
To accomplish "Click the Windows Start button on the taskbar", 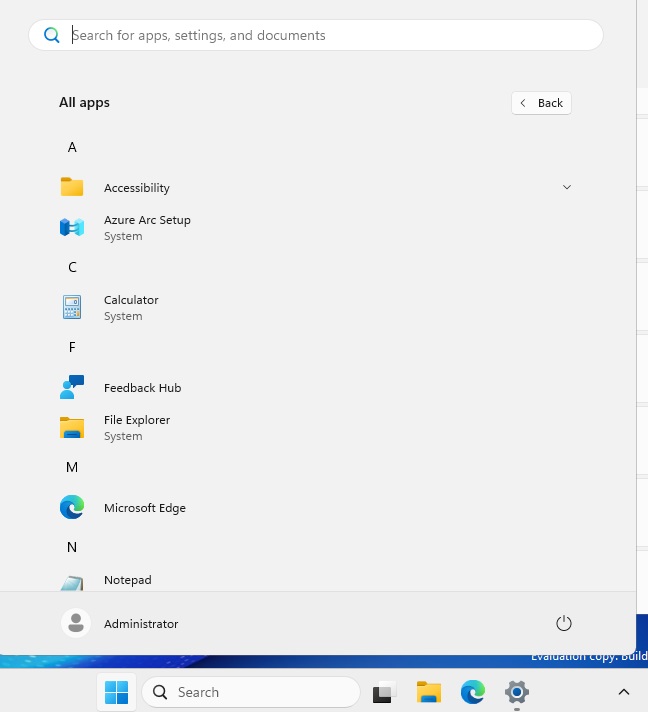I will pyautogui.click(x=116, y=692).
